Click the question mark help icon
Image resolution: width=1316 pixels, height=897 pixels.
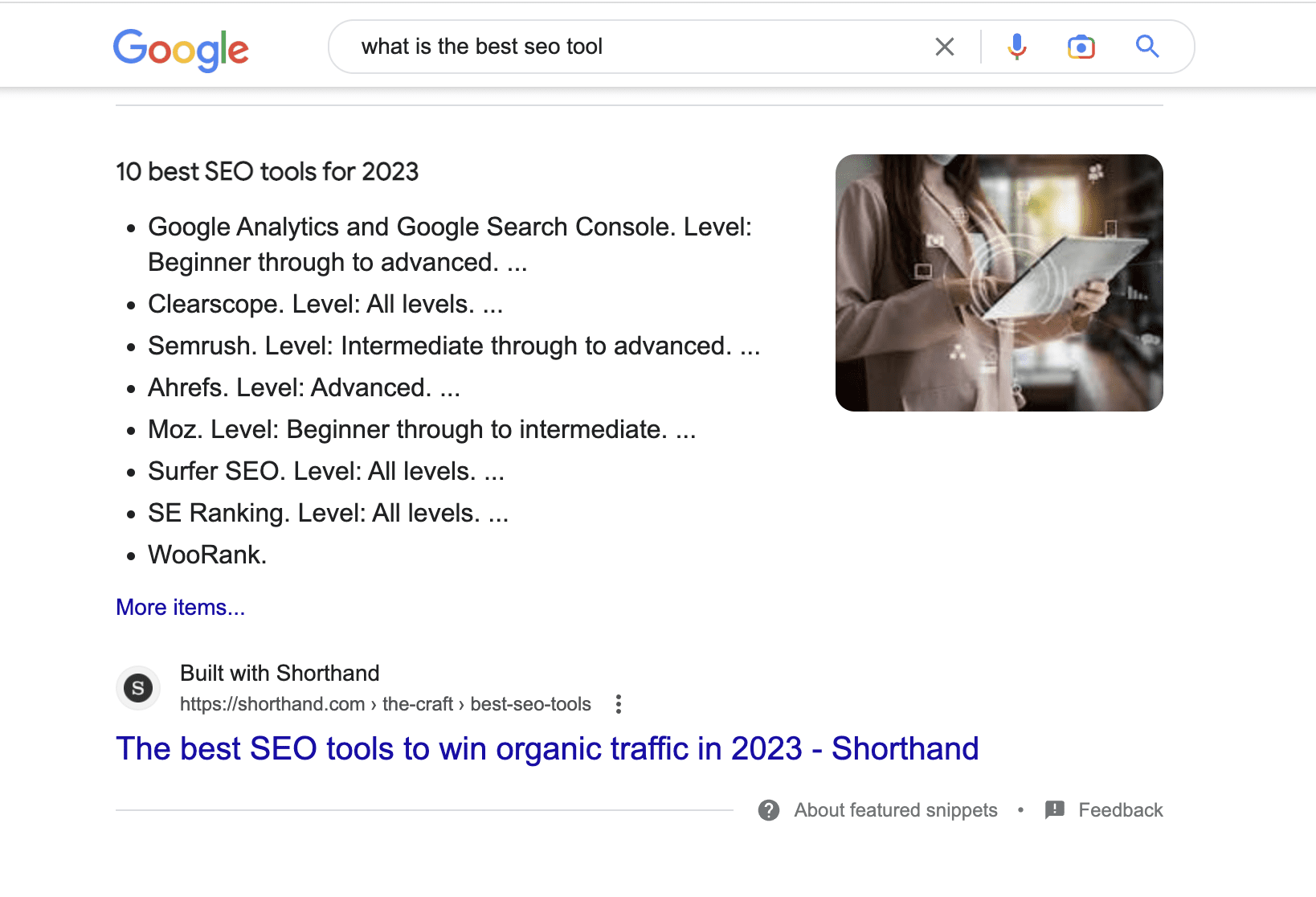769,810
